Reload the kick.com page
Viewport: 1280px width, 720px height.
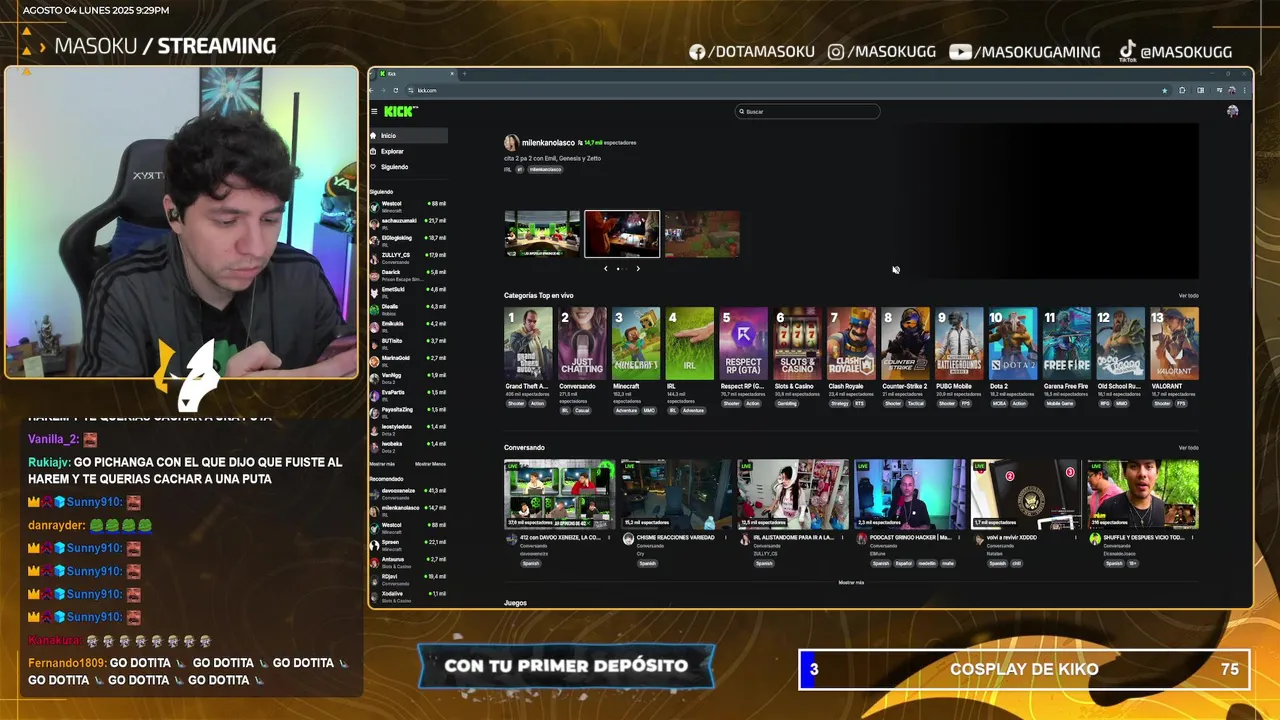coord(396,90)
